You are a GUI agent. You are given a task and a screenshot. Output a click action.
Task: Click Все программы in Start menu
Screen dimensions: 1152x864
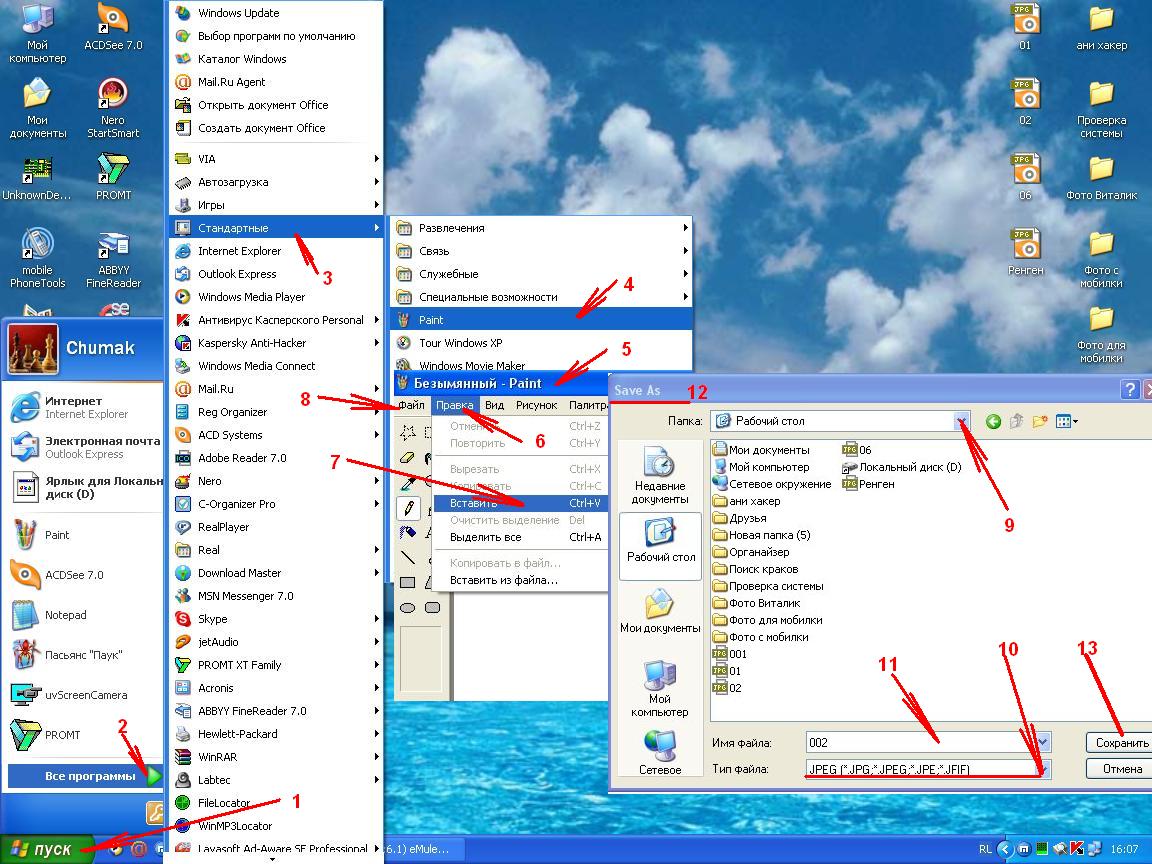tap(84, 776)
